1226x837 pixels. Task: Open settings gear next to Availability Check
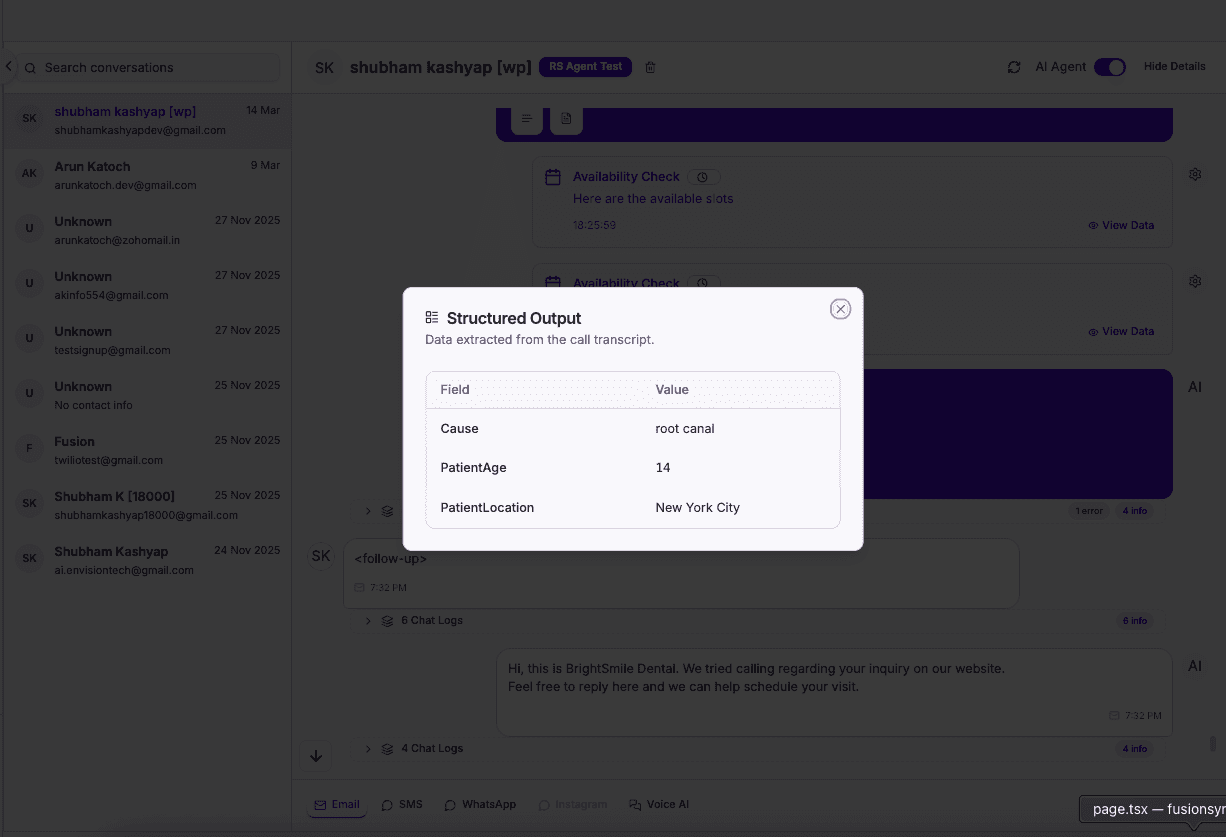pyautogui.click(x=1194, y=174)
